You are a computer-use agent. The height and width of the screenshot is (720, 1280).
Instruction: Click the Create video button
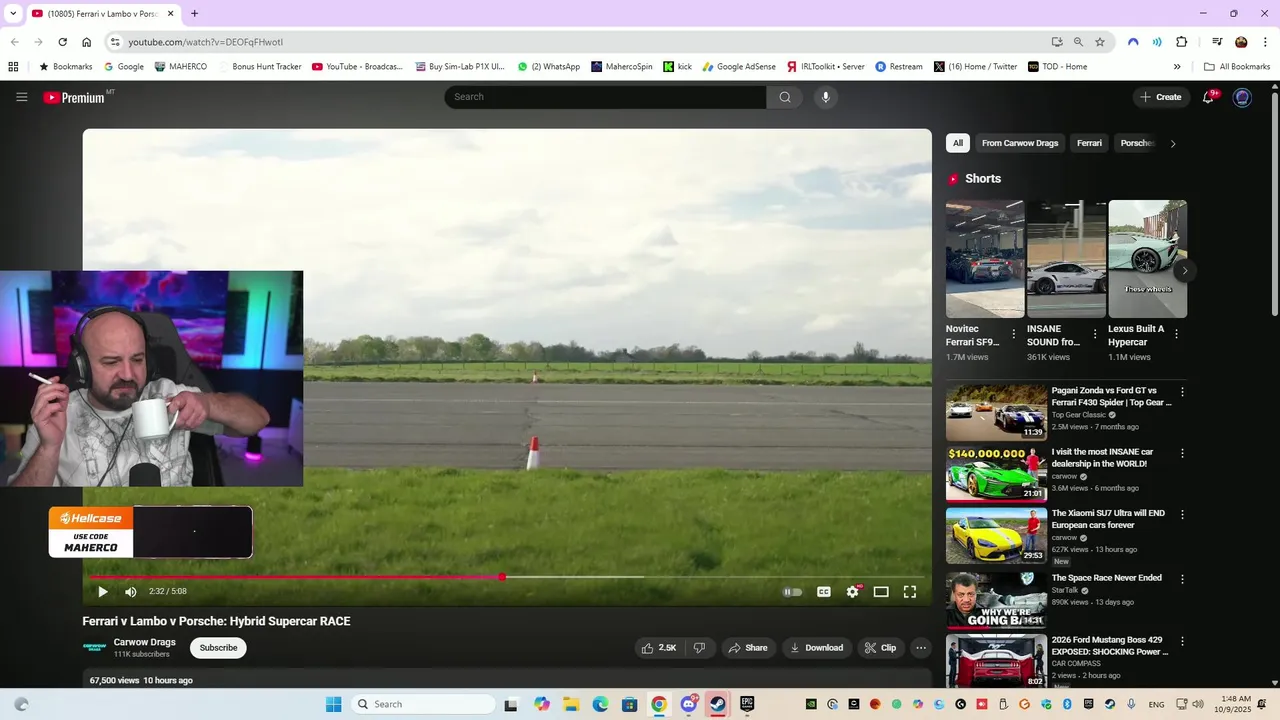1160,97
